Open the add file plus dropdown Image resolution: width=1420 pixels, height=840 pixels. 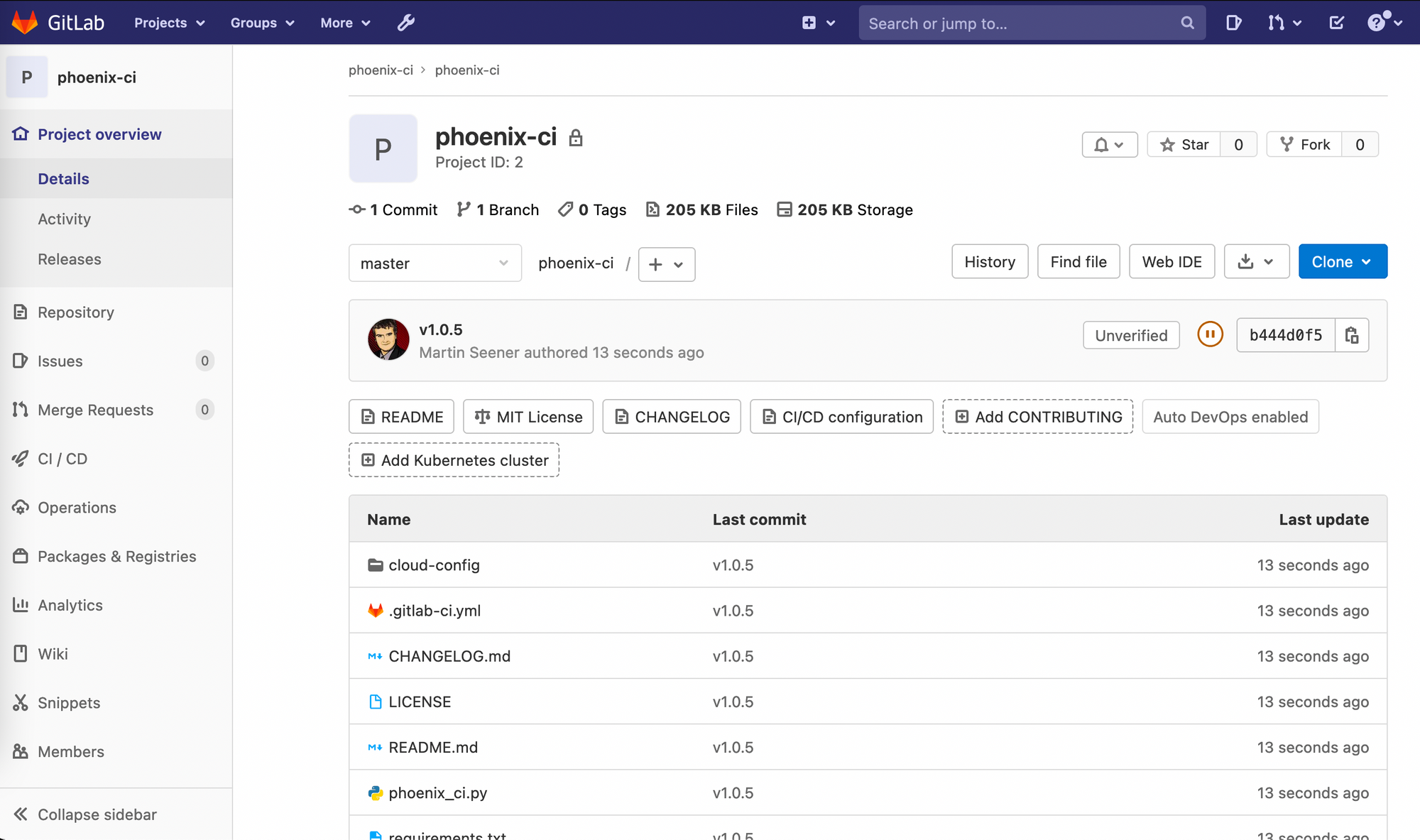[666, 264]
